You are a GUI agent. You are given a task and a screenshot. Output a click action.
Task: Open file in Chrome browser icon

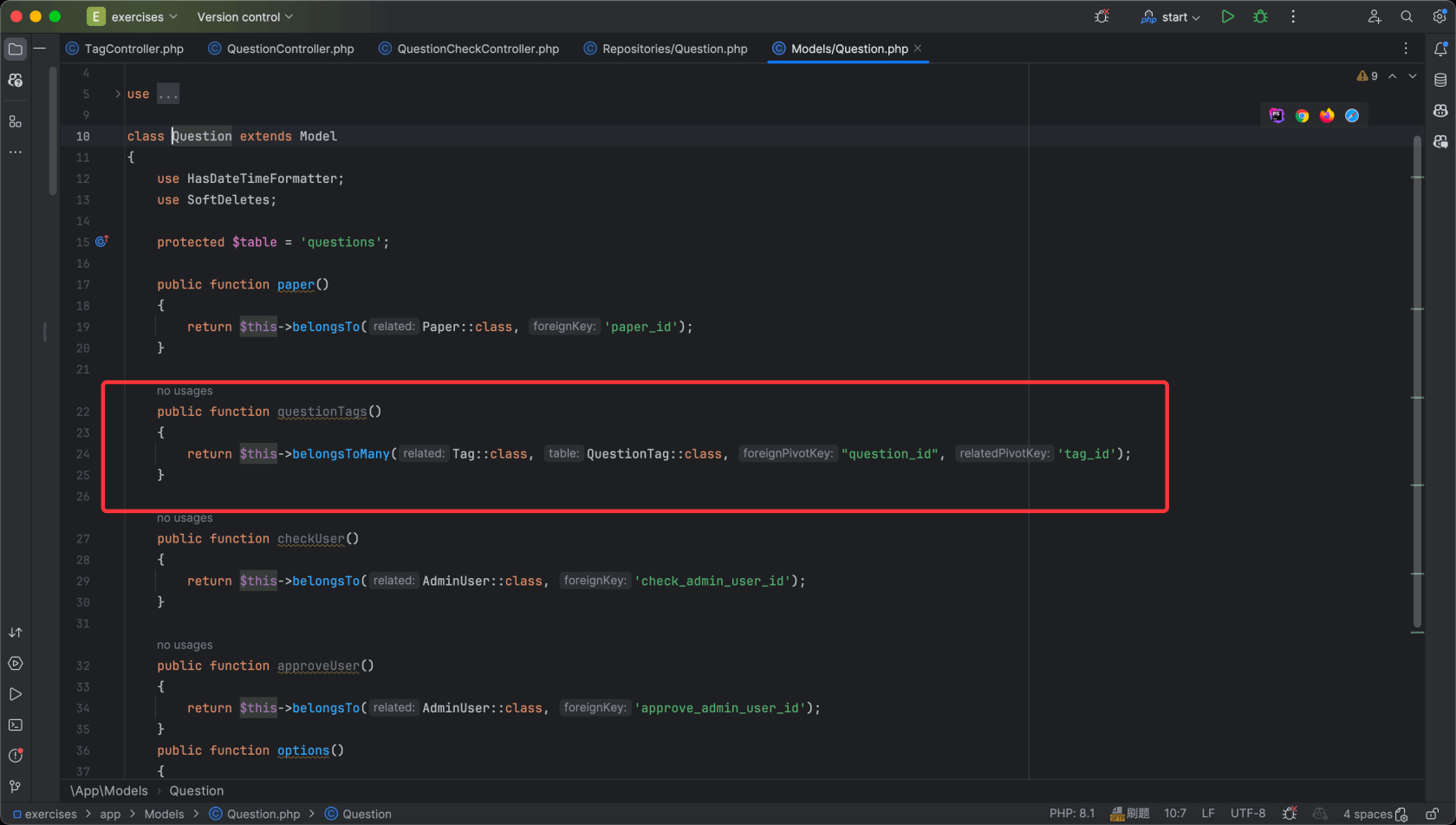pos(1302,115)
